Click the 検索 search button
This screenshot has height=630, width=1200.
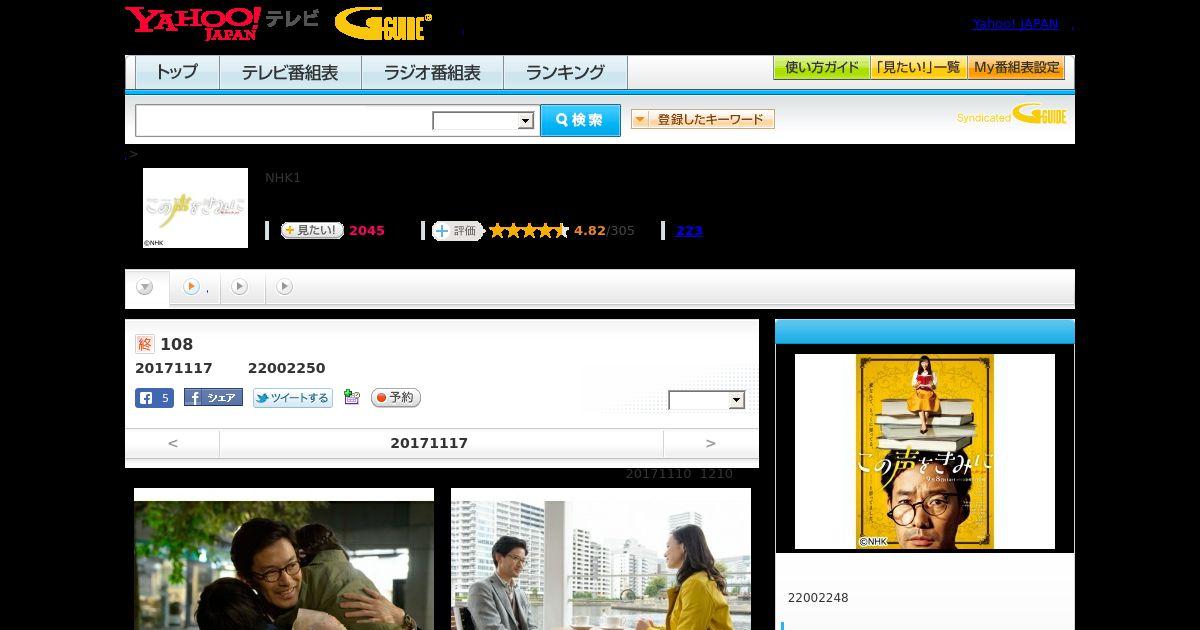(x=580, y=120)
